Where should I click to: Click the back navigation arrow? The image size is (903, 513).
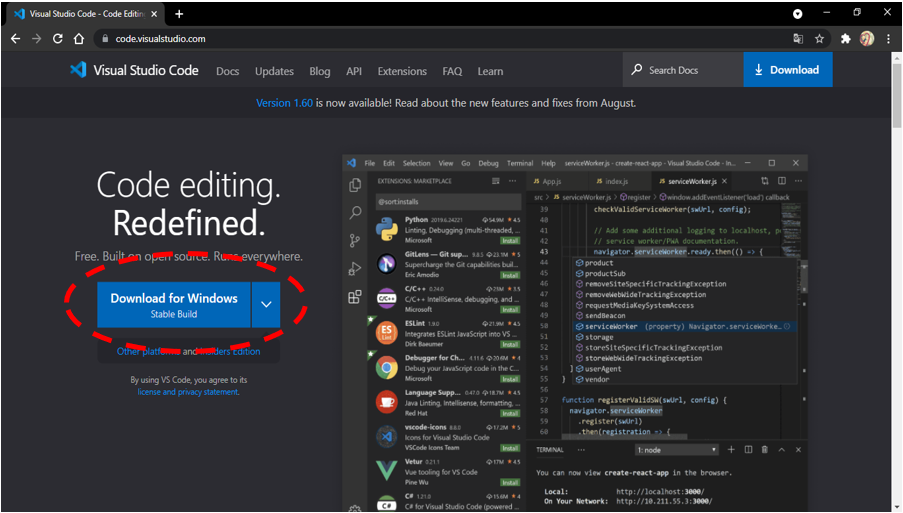(15, 39)
